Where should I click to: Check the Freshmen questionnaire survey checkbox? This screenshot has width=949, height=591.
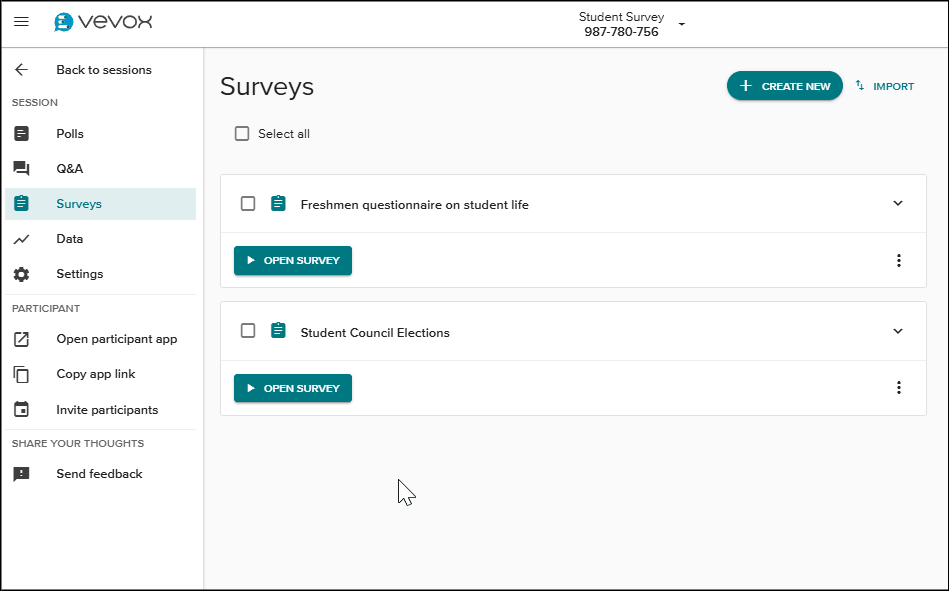click(x=247, y=203)
